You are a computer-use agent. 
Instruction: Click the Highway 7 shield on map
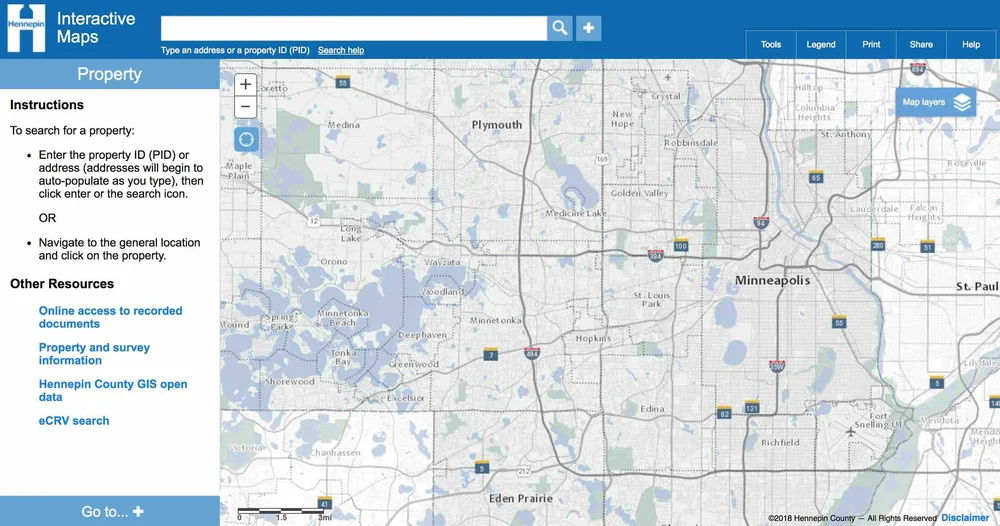click(x=490, y=354)
